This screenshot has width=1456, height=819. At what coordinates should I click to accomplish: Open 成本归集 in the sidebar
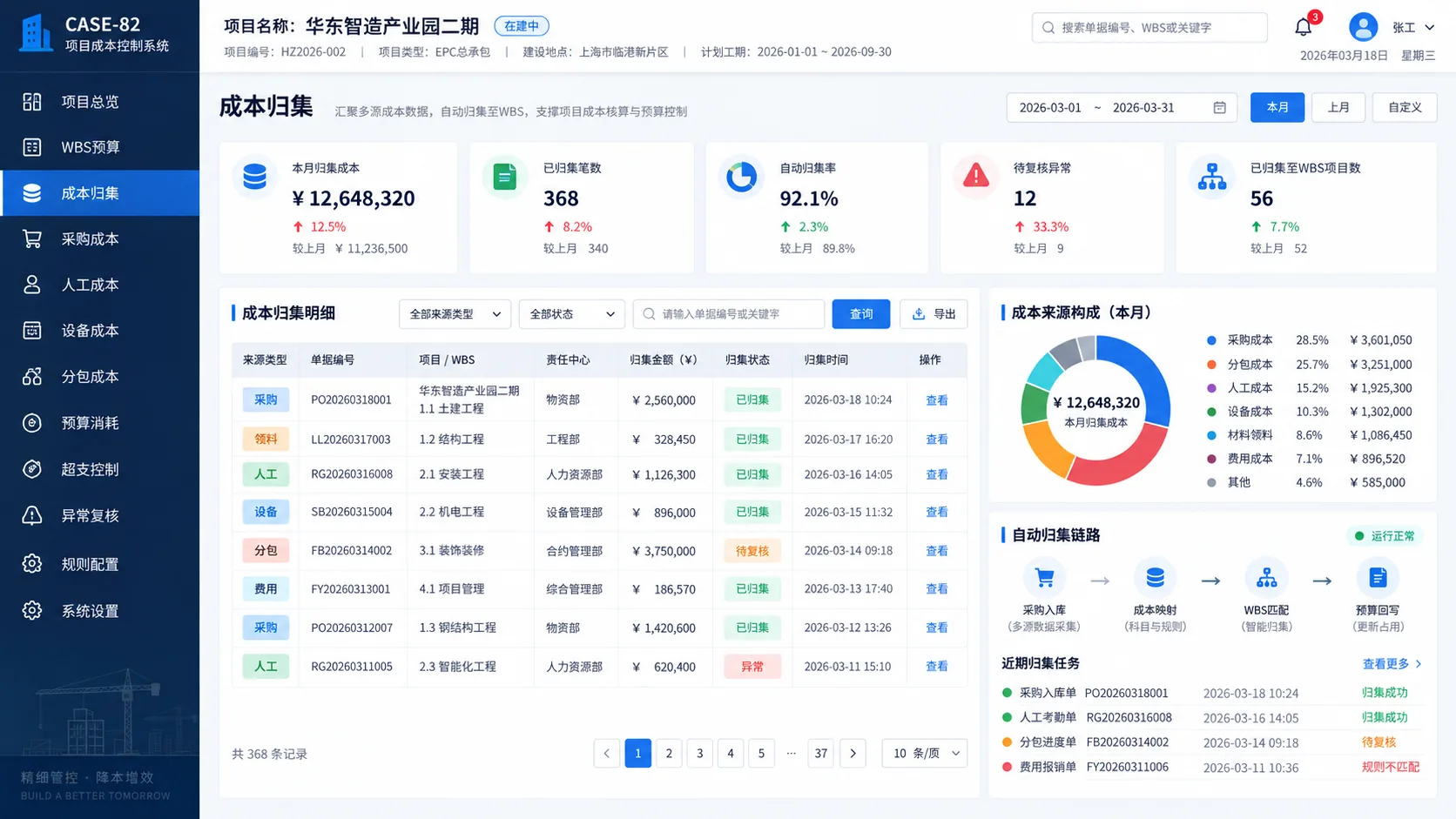pyautogui.click(x=100, y=193)
